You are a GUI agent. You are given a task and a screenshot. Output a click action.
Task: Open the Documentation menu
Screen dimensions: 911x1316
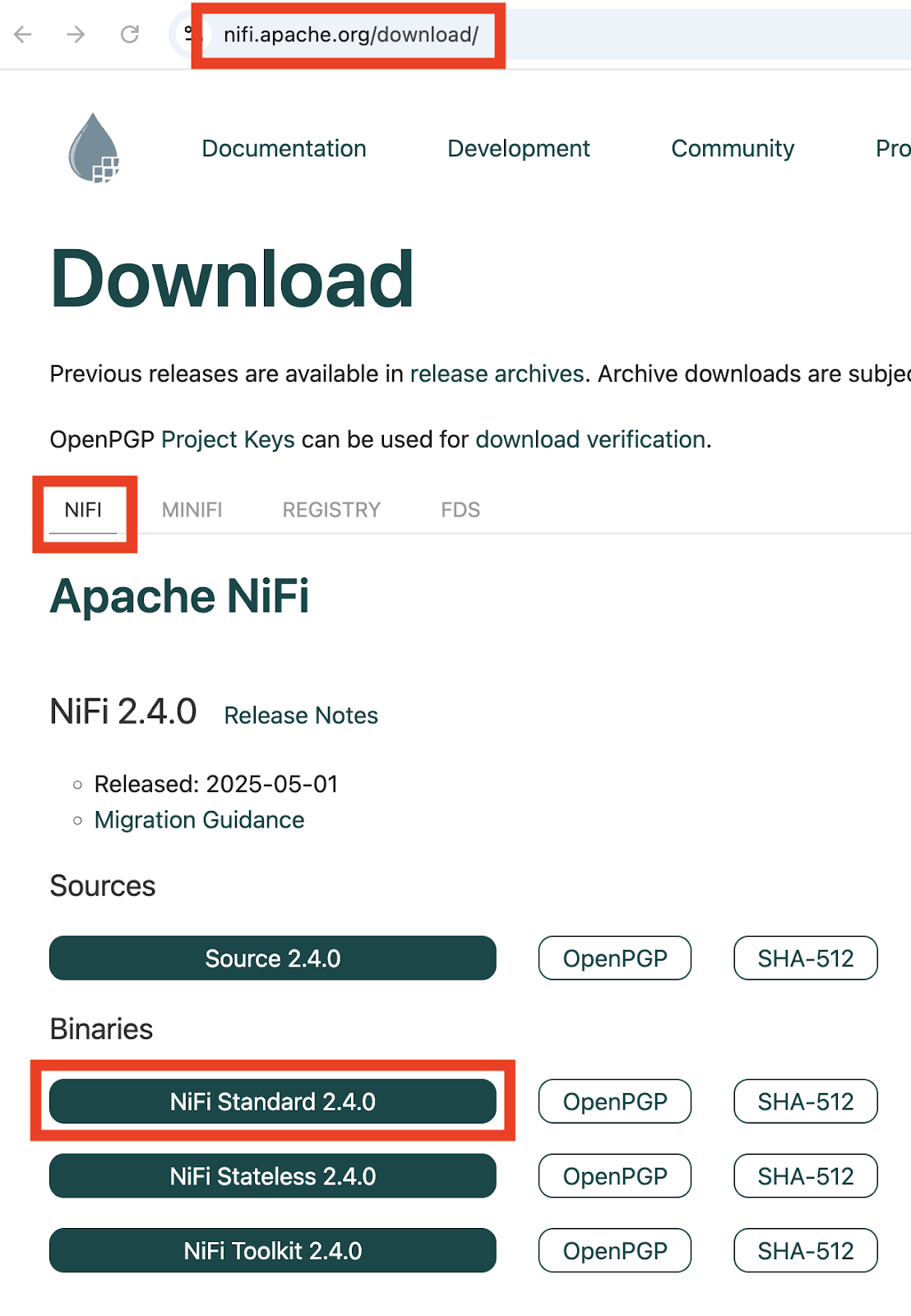click(284, 149)
